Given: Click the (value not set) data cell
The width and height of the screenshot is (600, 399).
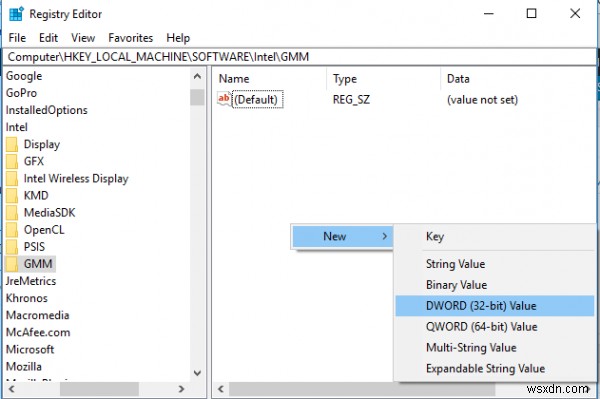Looking at the screenshot, I should [482, 100].
